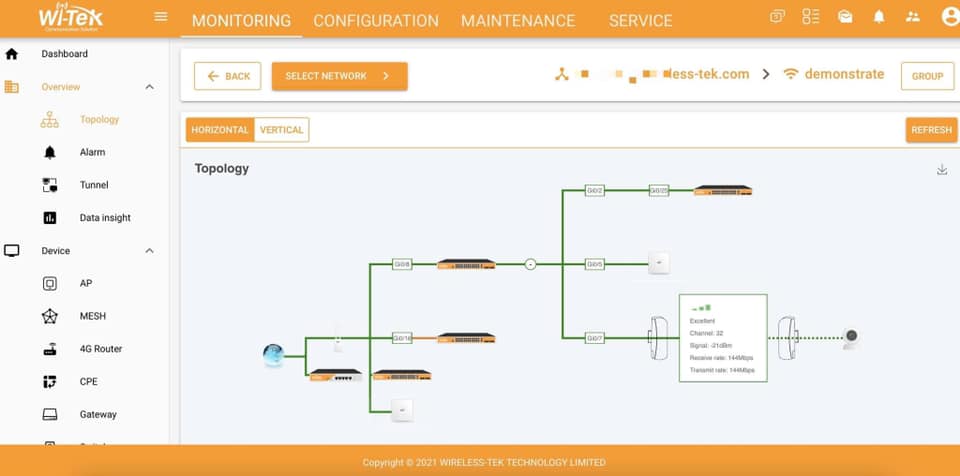Collapse the topology branch circle node
Viewport: 960px width, 476px height.
(x=530, y=264)
